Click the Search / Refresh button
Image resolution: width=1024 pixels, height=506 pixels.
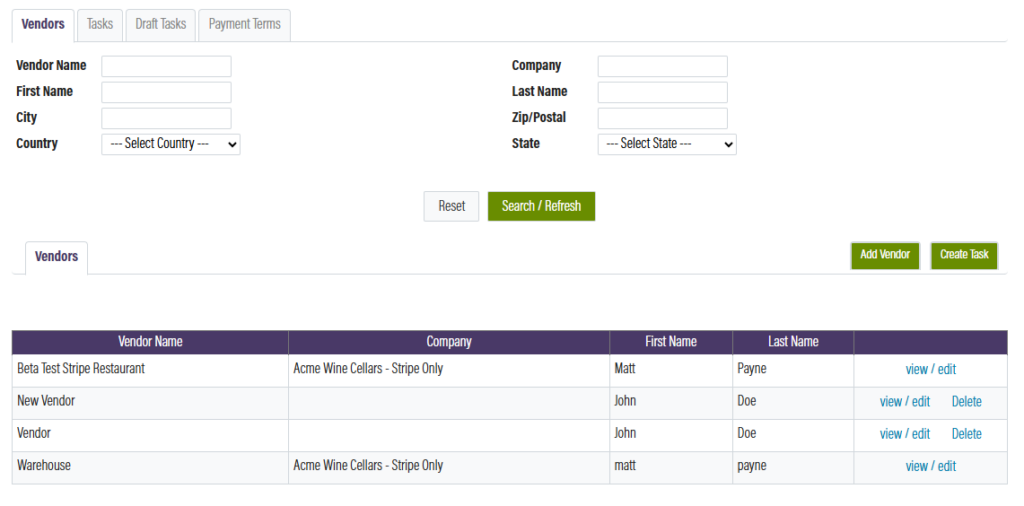point(541,206)
